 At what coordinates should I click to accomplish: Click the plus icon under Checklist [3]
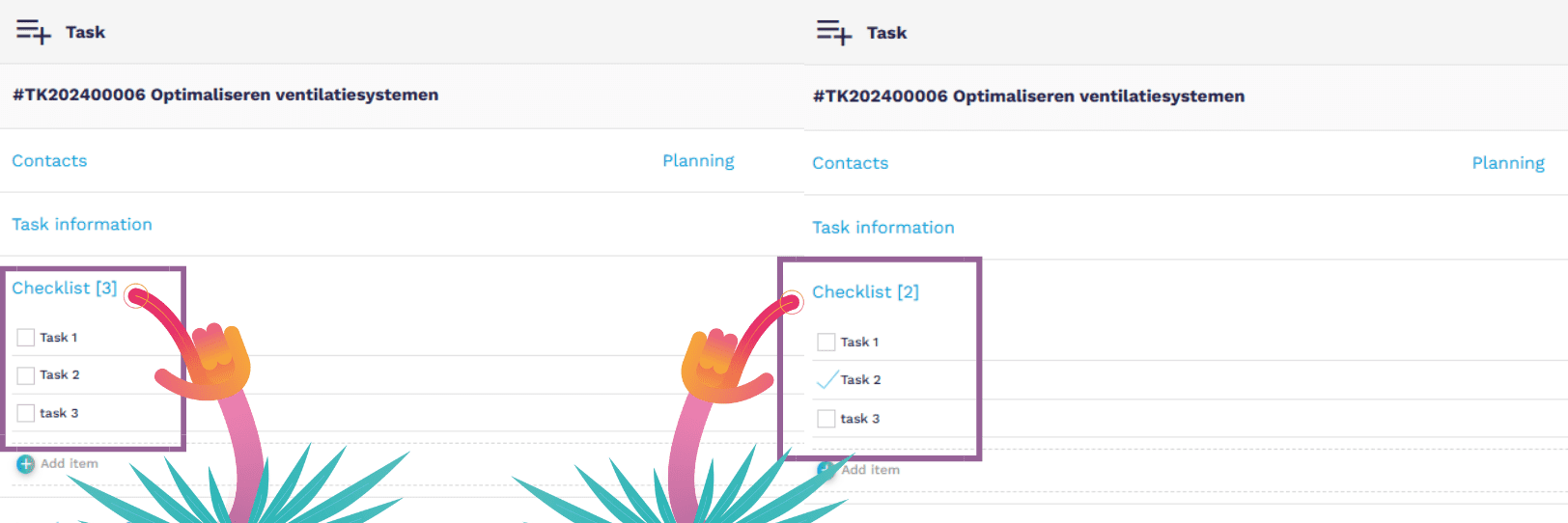tap(26, 464)
